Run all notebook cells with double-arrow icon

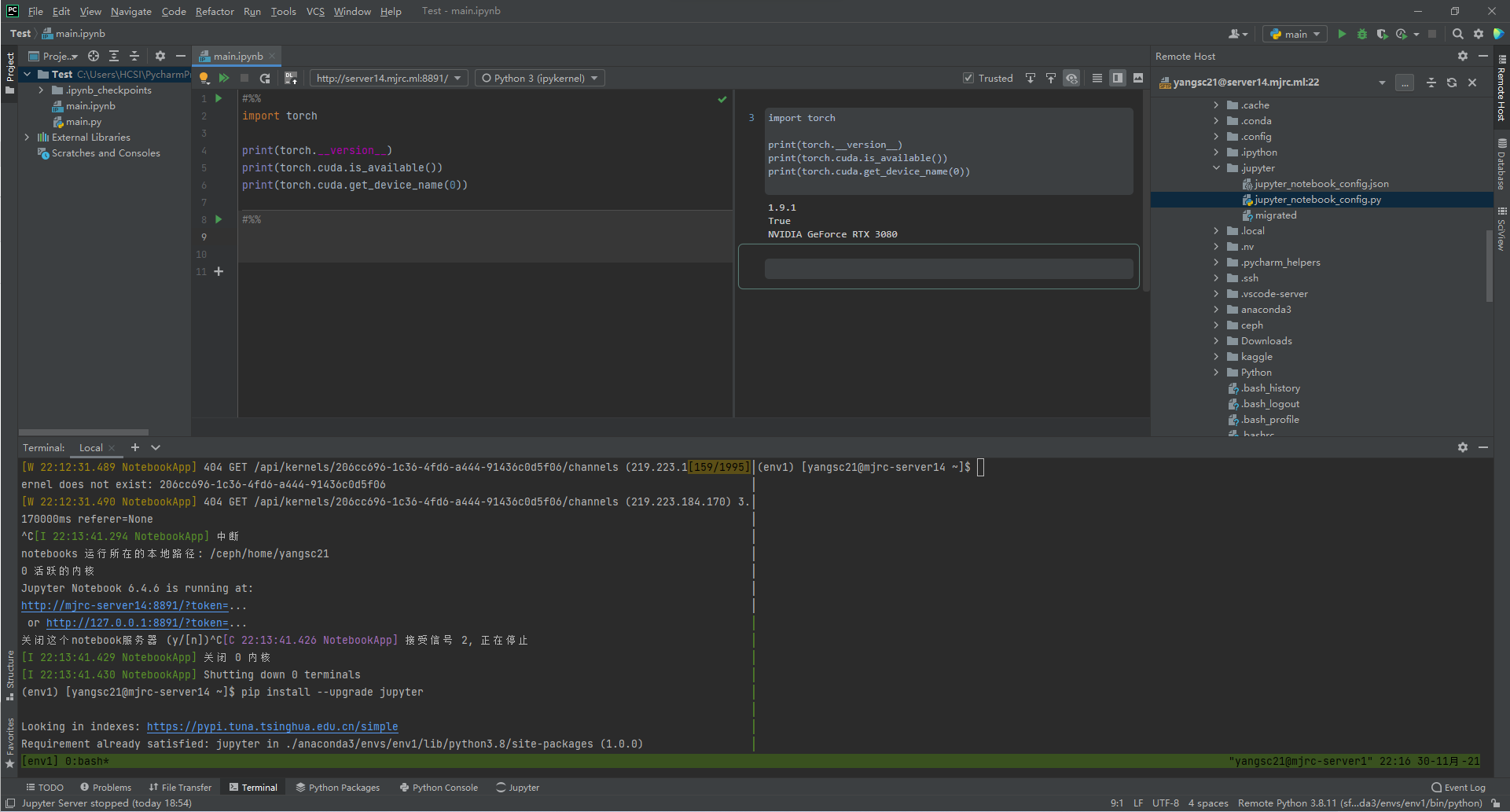224,78
